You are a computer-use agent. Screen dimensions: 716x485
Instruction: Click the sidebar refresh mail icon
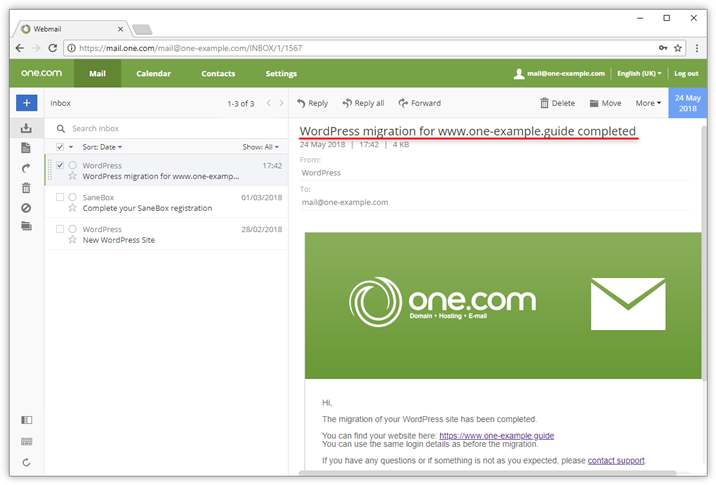[26, 462]
